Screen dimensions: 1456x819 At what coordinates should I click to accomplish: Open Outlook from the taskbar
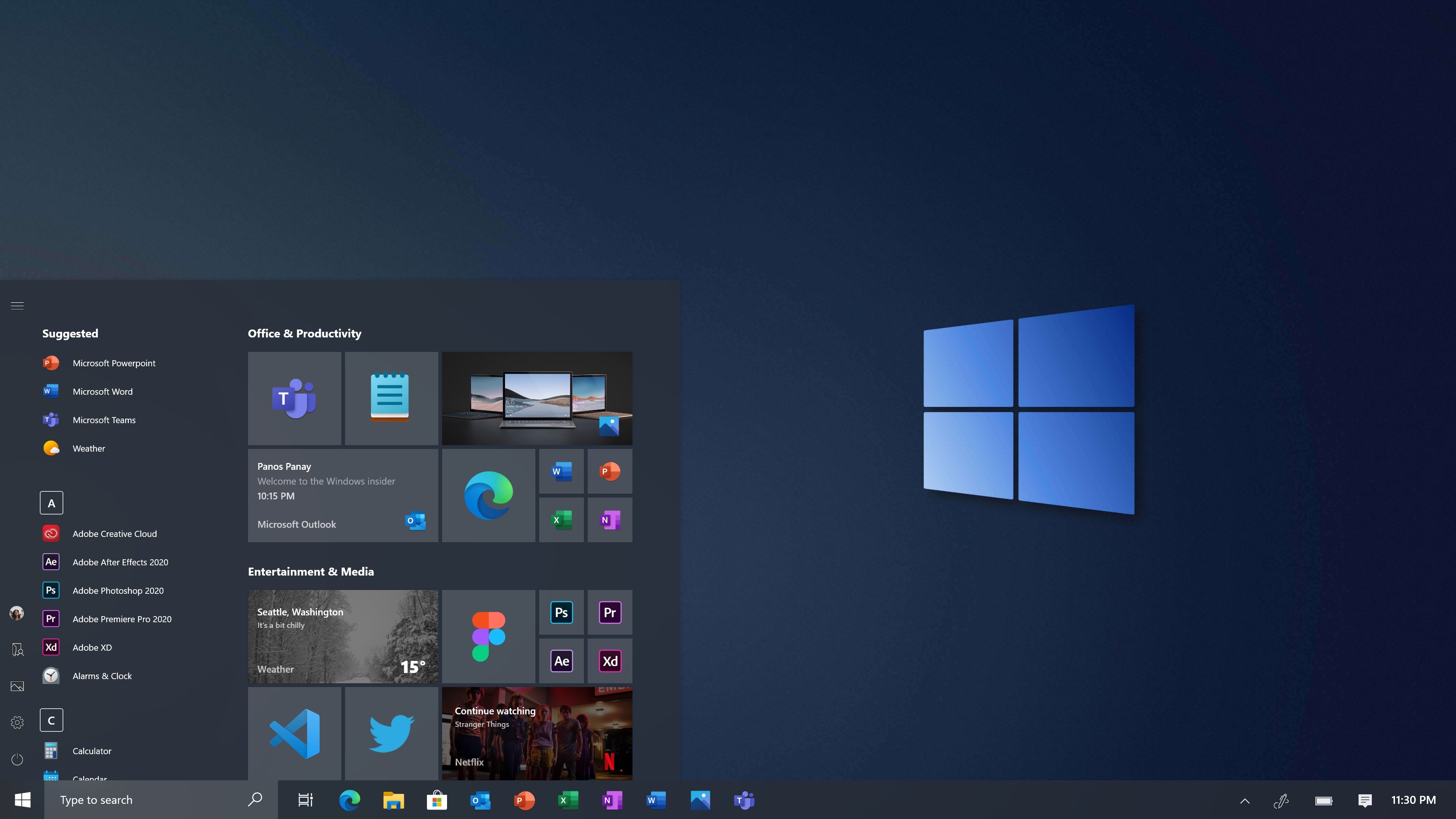pos(480,800)
